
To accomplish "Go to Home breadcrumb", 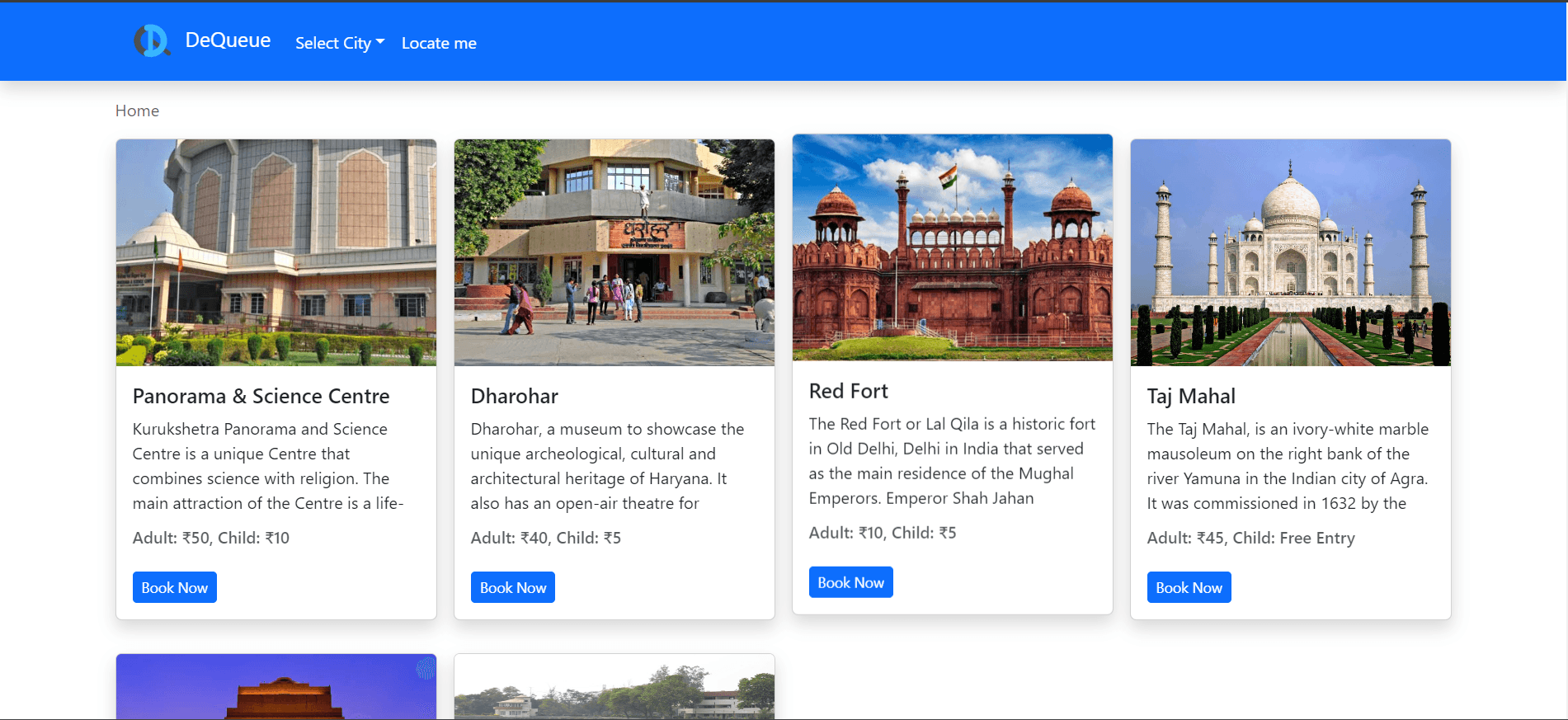I will (137, 111).
